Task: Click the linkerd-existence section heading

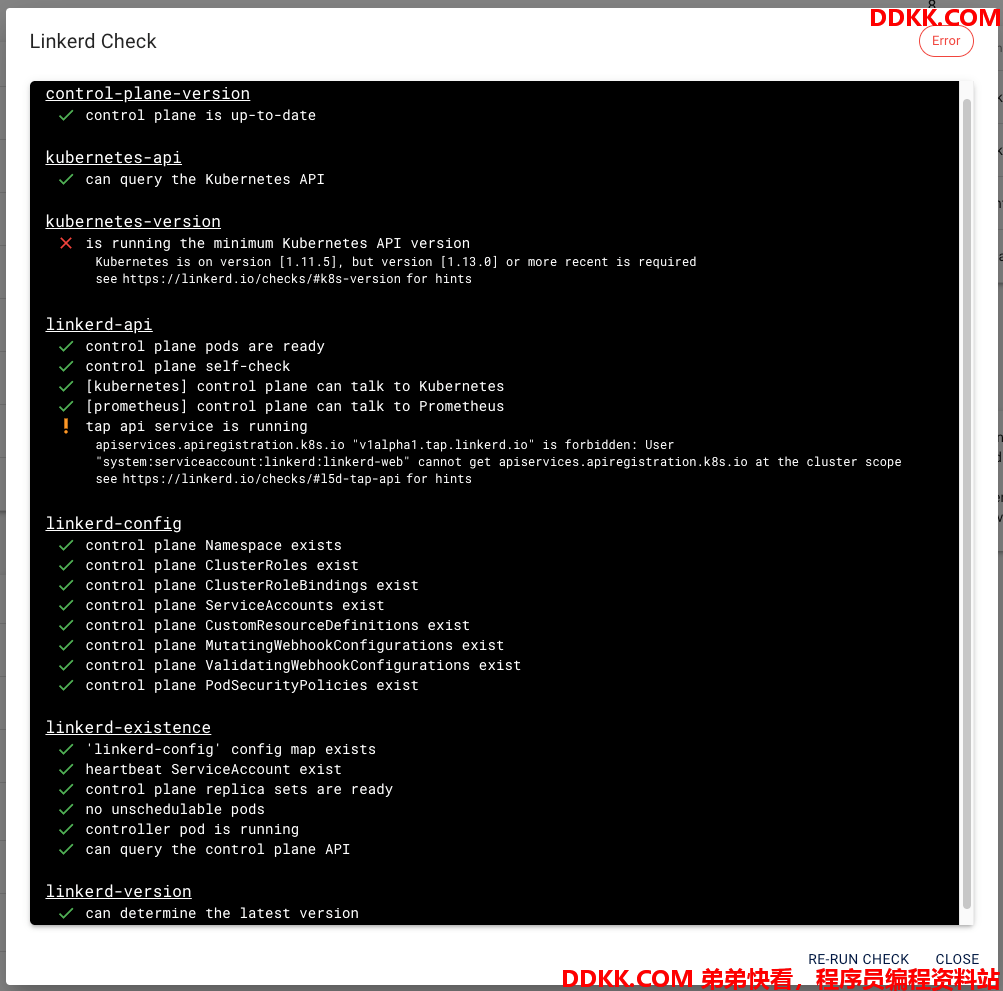Action: click(128, 727)
